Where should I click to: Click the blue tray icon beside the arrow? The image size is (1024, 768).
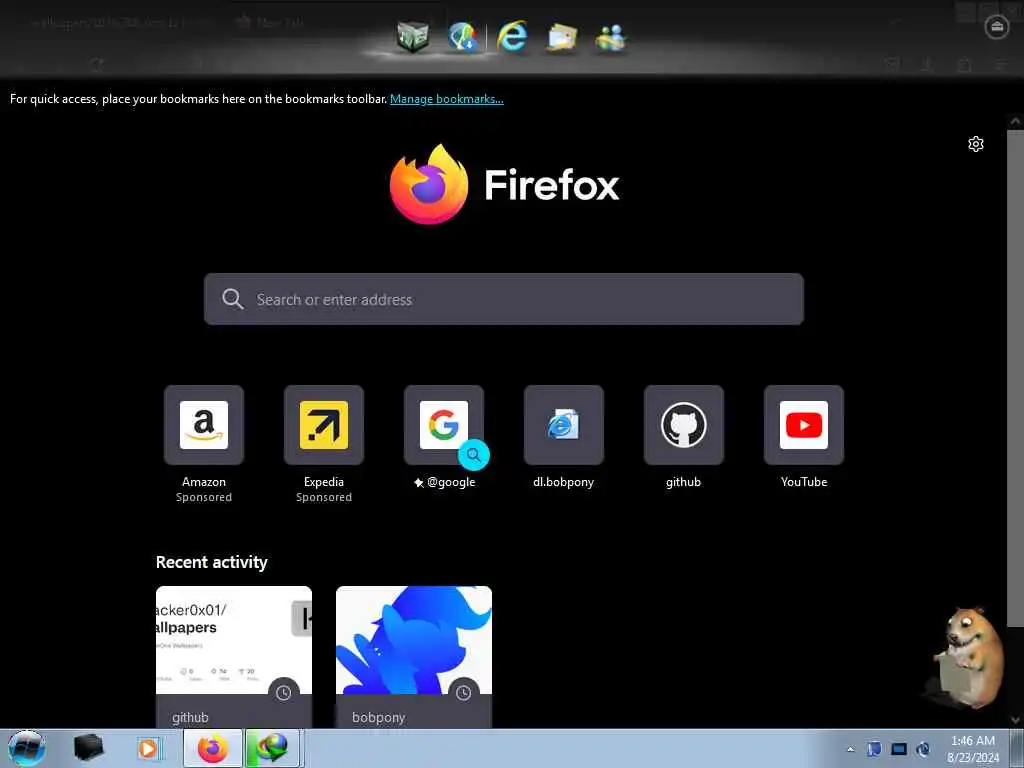pos(874,749)
